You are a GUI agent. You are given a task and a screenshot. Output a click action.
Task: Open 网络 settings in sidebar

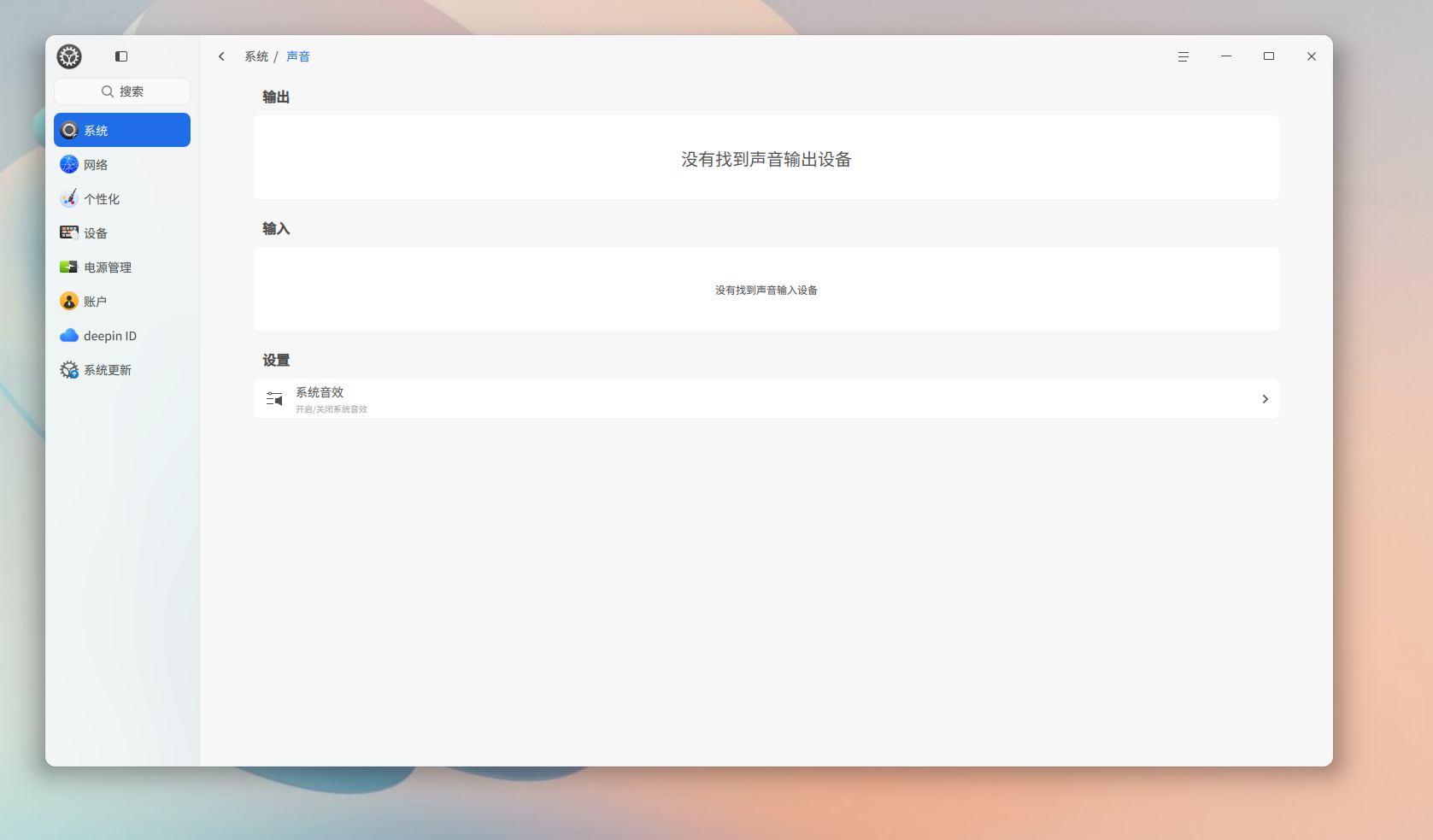tap(122, 164)
